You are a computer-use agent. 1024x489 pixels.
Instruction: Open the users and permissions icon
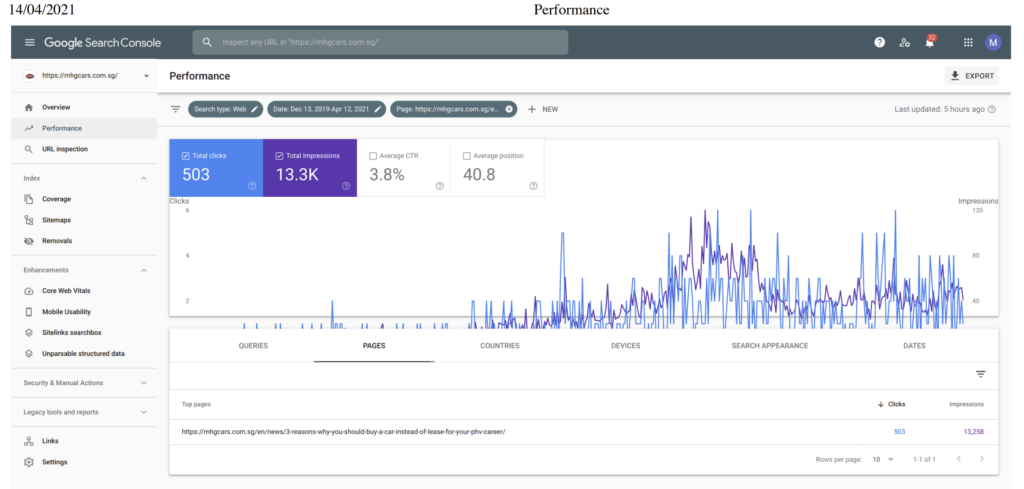(904, 42)
